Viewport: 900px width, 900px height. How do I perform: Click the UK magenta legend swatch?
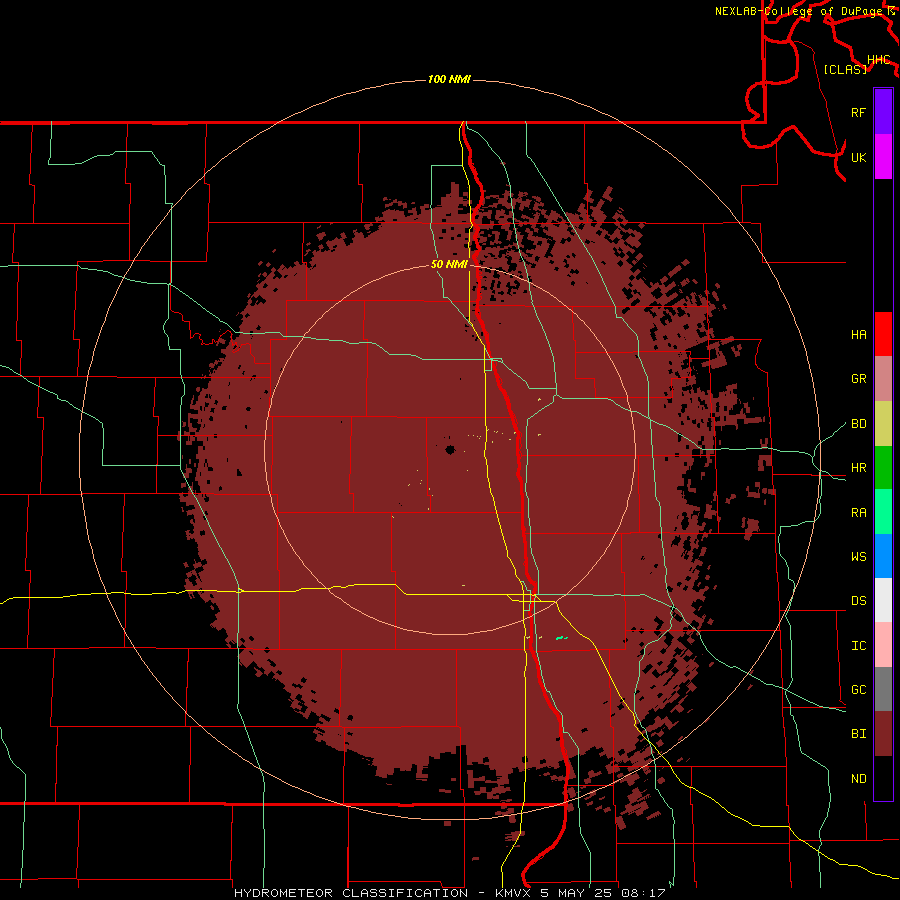(883, 157)
